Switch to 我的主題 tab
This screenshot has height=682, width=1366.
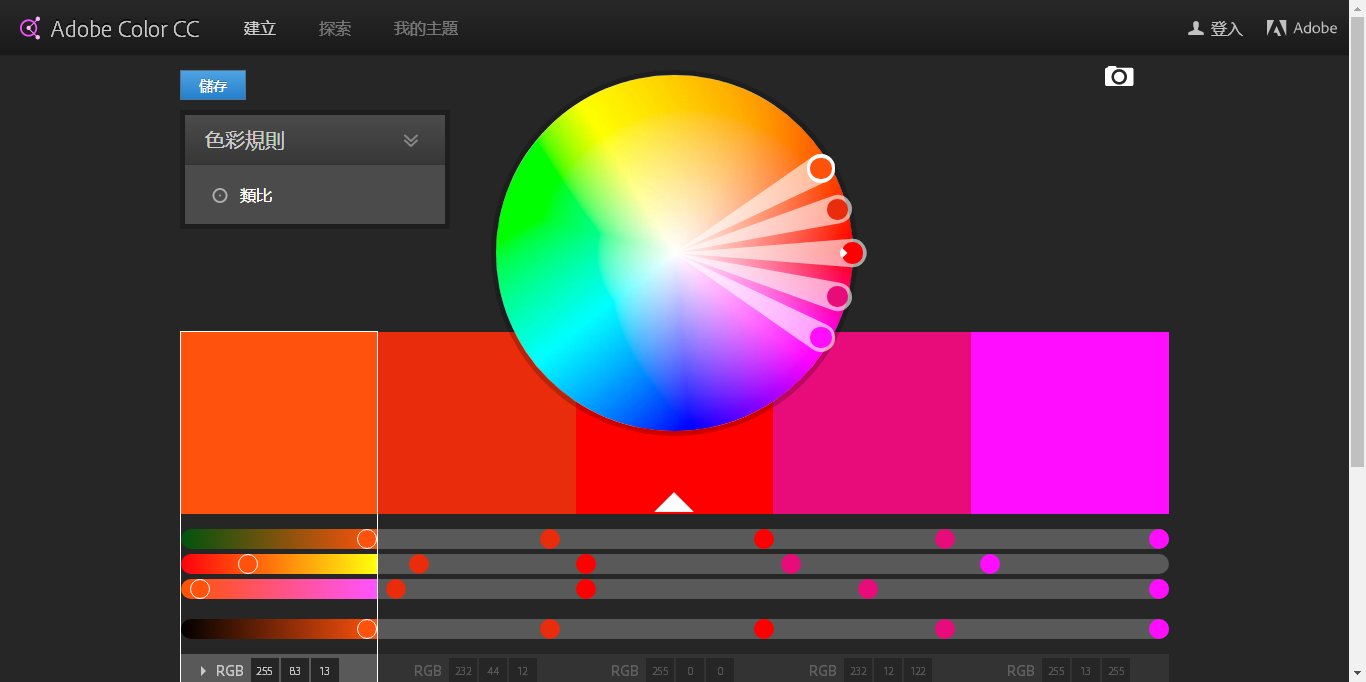point(426,29)
